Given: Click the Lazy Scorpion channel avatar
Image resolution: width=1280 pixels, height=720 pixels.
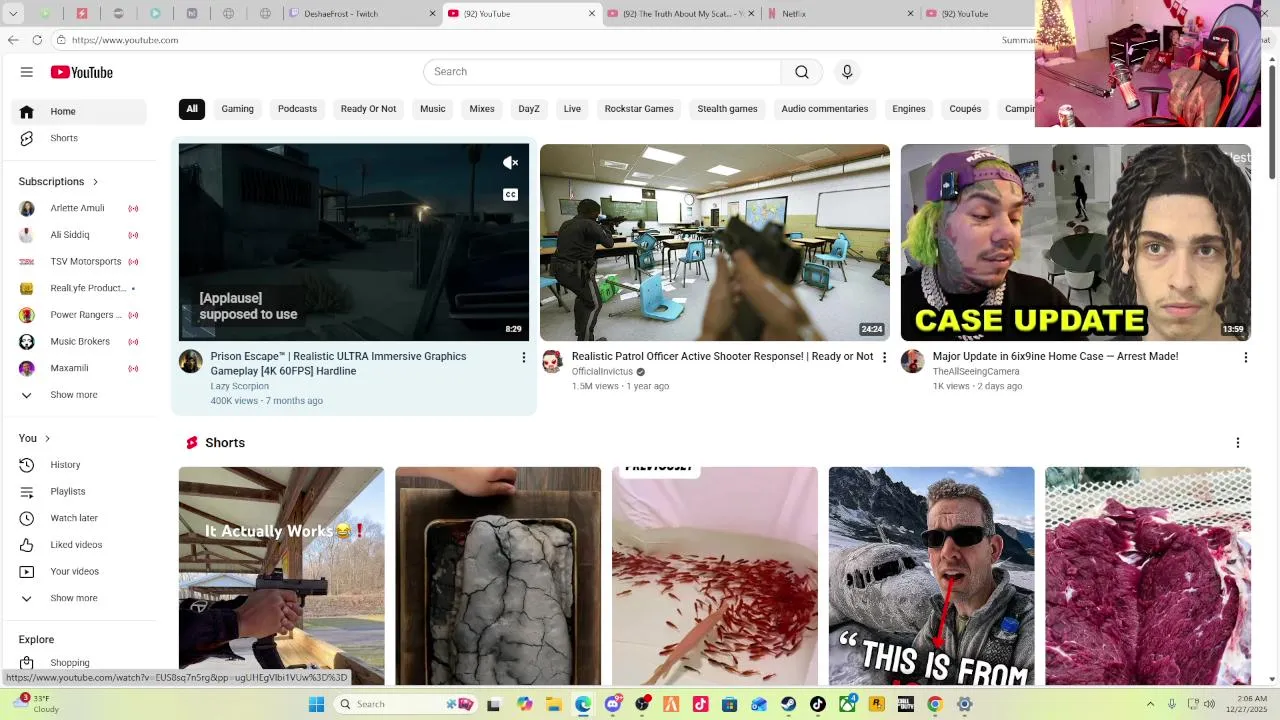Looking at the screenshot, I should tap(191, 361).
